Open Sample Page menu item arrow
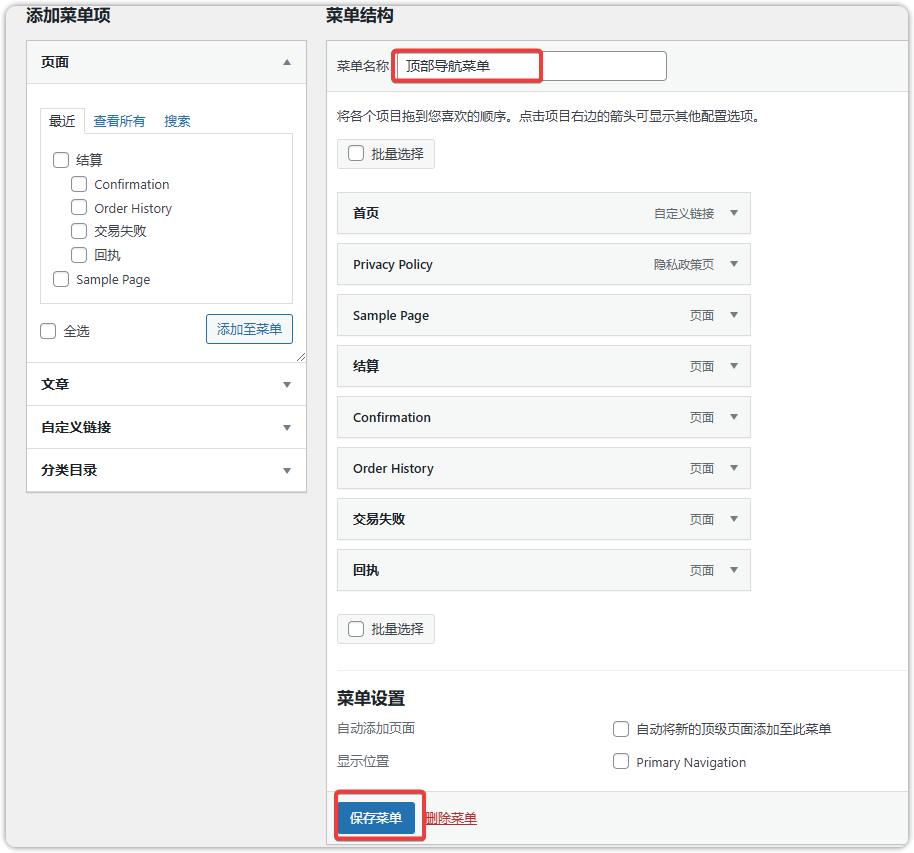914x853 pixels. (734, 315)
